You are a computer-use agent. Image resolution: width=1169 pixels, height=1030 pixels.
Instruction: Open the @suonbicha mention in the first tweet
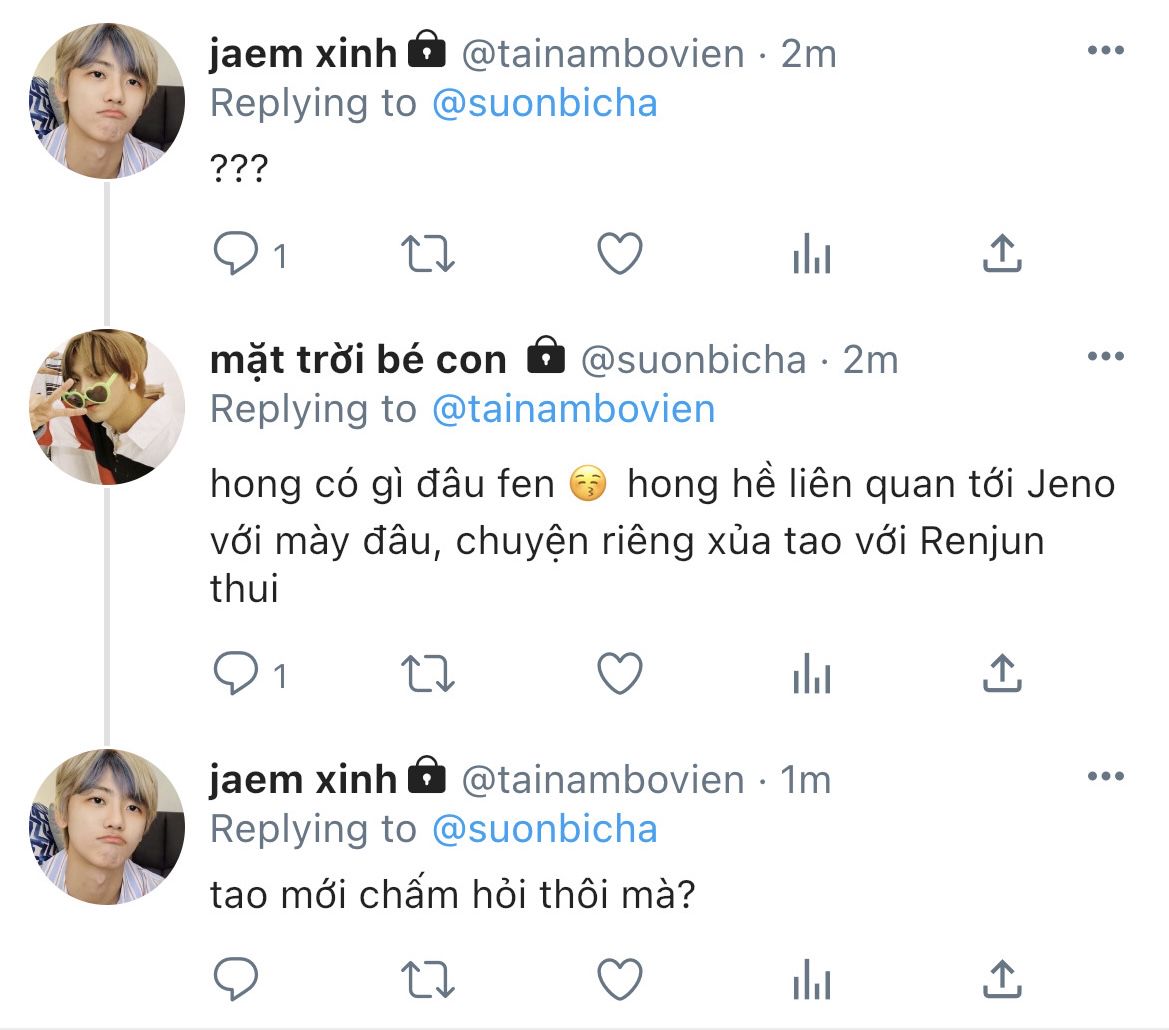point(544,103)
